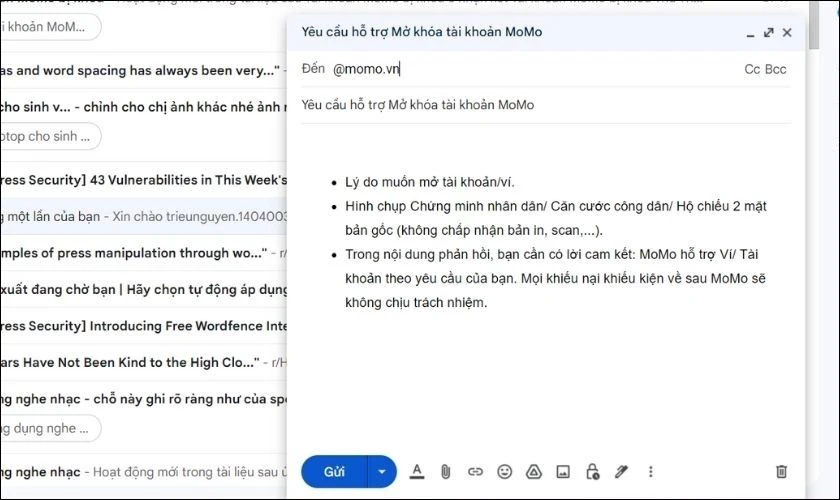Open the emoji picker icon
The image size is (840, 500).
click(505, 472)
